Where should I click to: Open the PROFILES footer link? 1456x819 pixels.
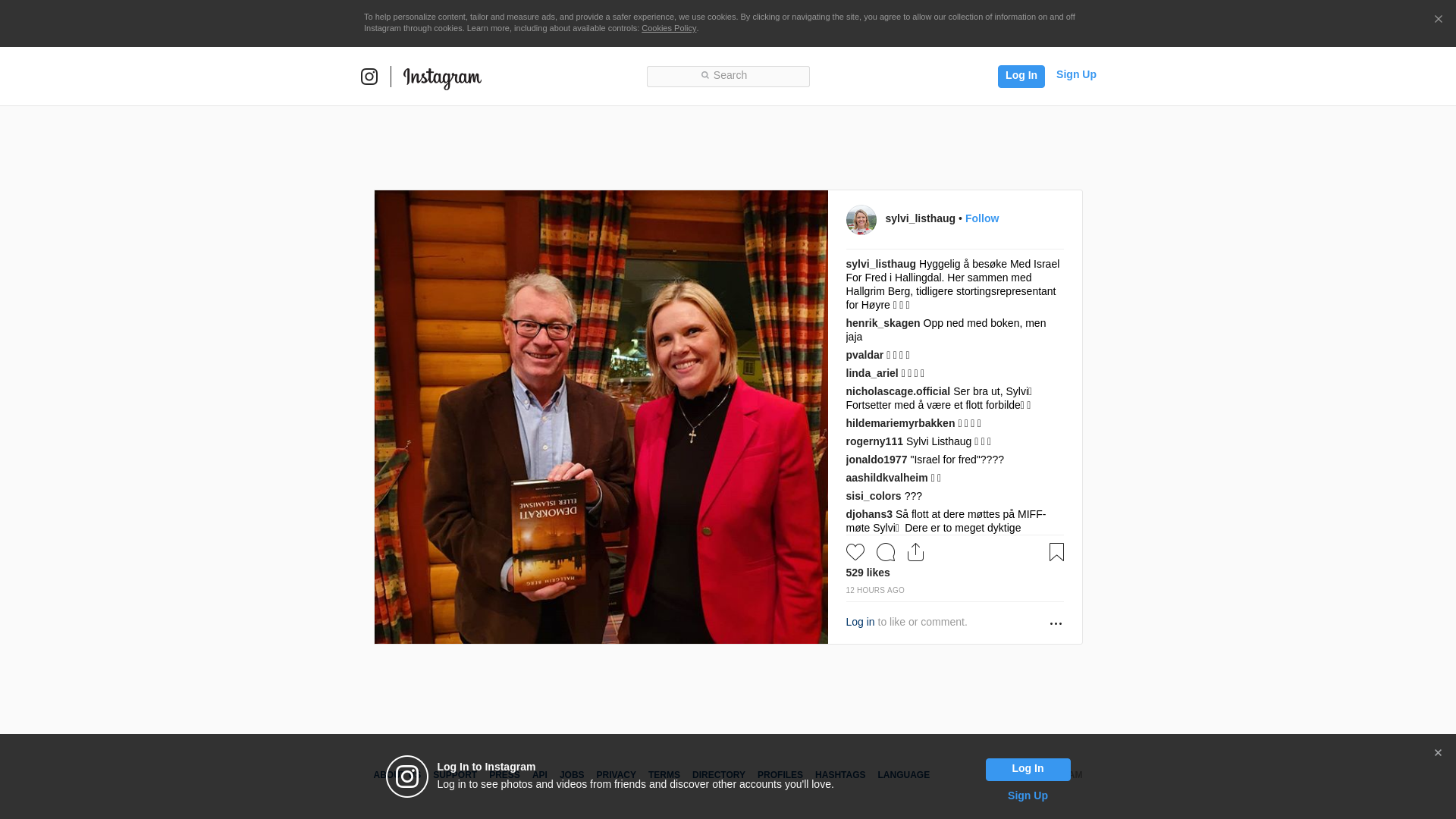point(780,775)
